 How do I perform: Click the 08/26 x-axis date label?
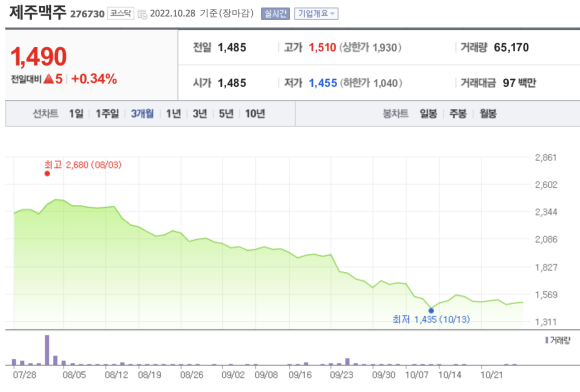tap(192, 375)
